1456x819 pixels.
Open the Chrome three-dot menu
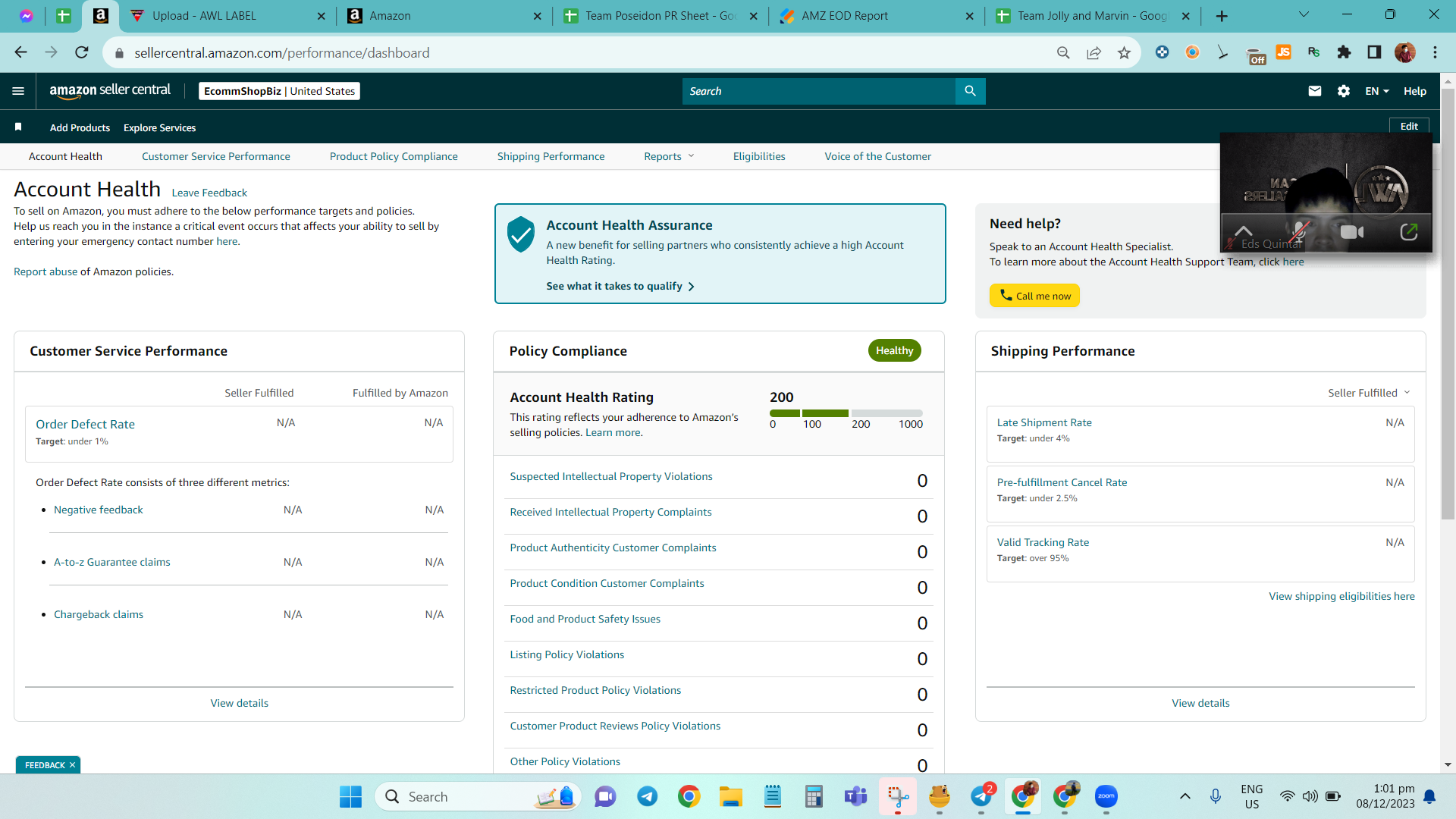click(1435, 52)
